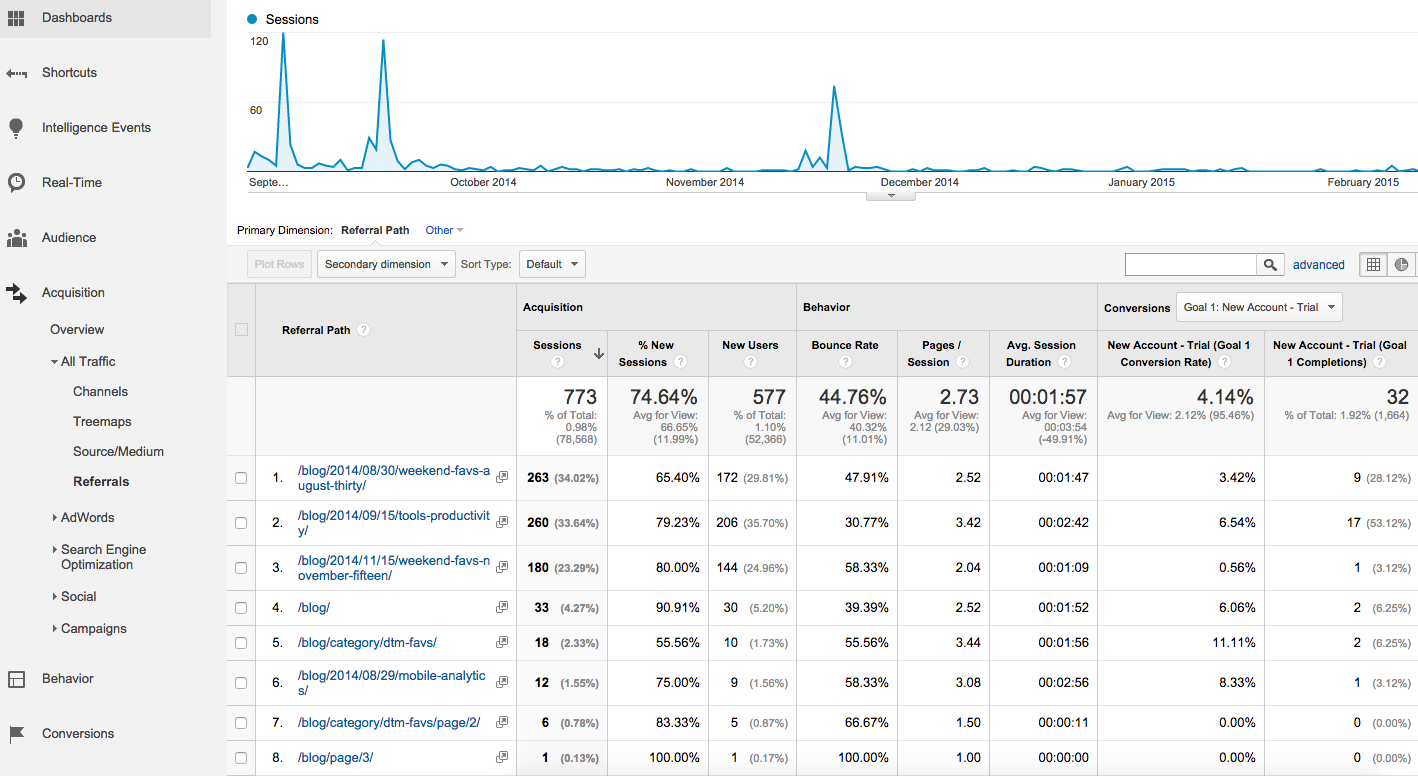Viewport: 1418px width, 776px height.
Task: Tick the checkbox for /blog/page/3/ row
Action: point(241,758)
